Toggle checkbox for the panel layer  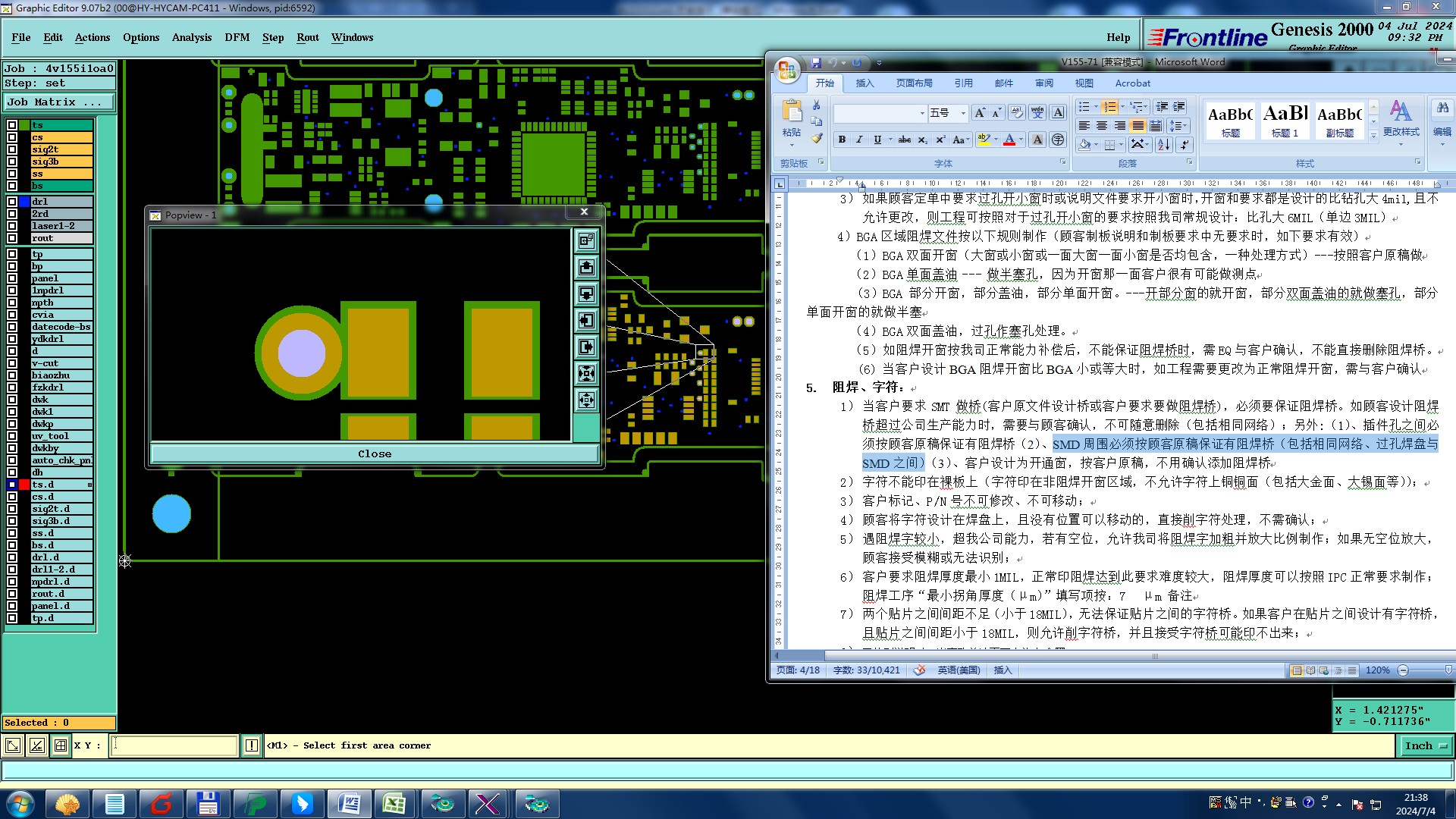pos(12,278)
